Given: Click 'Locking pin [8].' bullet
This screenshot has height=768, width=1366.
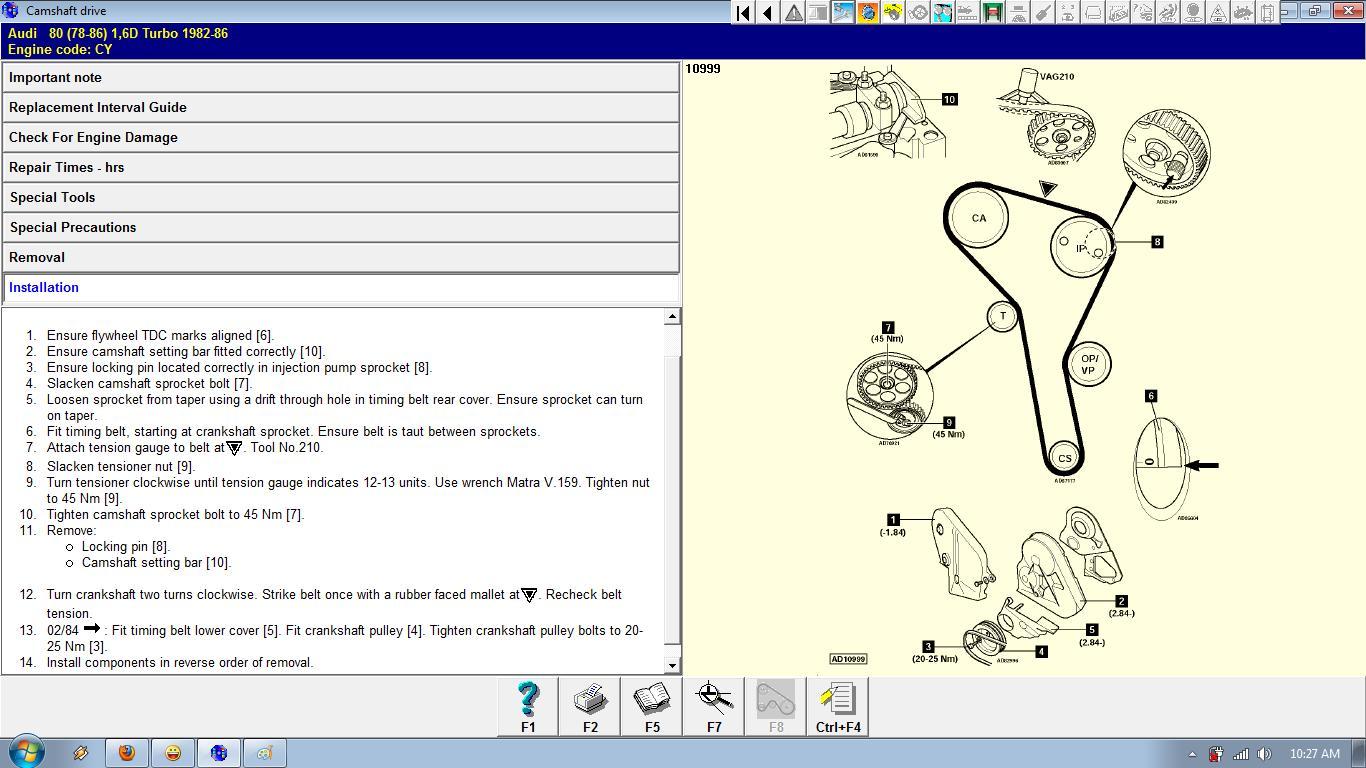Looking at the screenshot, I should coord(126,546).
